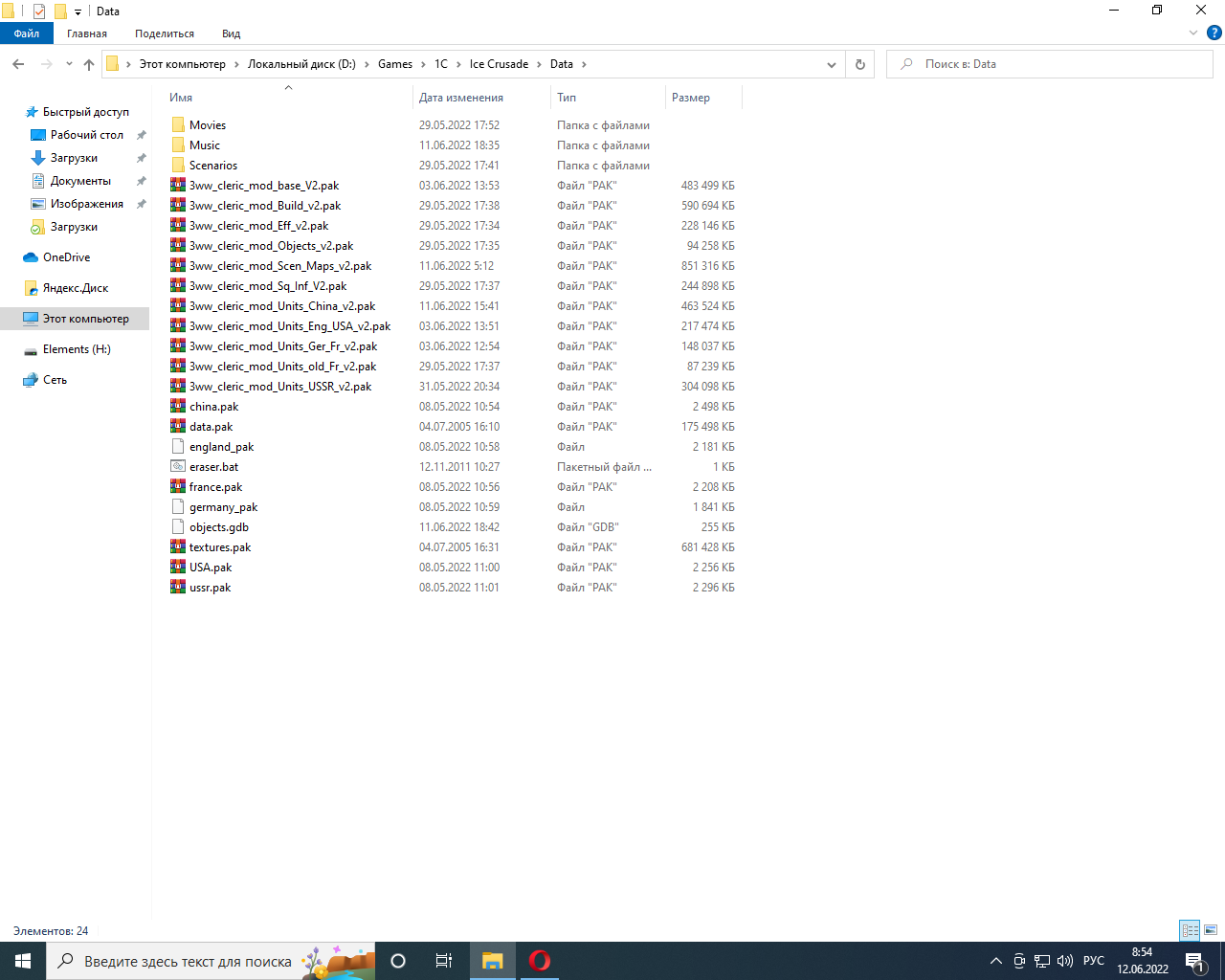Open 'Elements (H:)' drive in navigation pane

77,349
